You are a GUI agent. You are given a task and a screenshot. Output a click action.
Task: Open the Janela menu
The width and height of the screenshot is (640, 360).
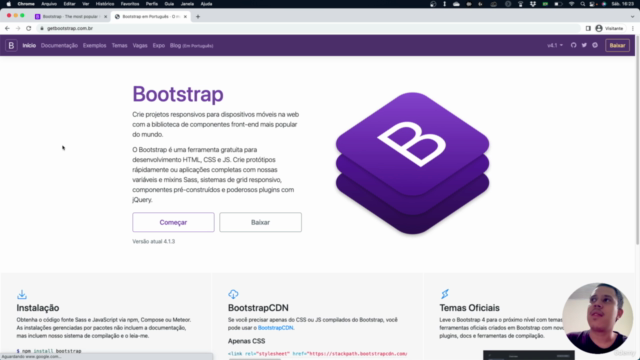(187, 4)
